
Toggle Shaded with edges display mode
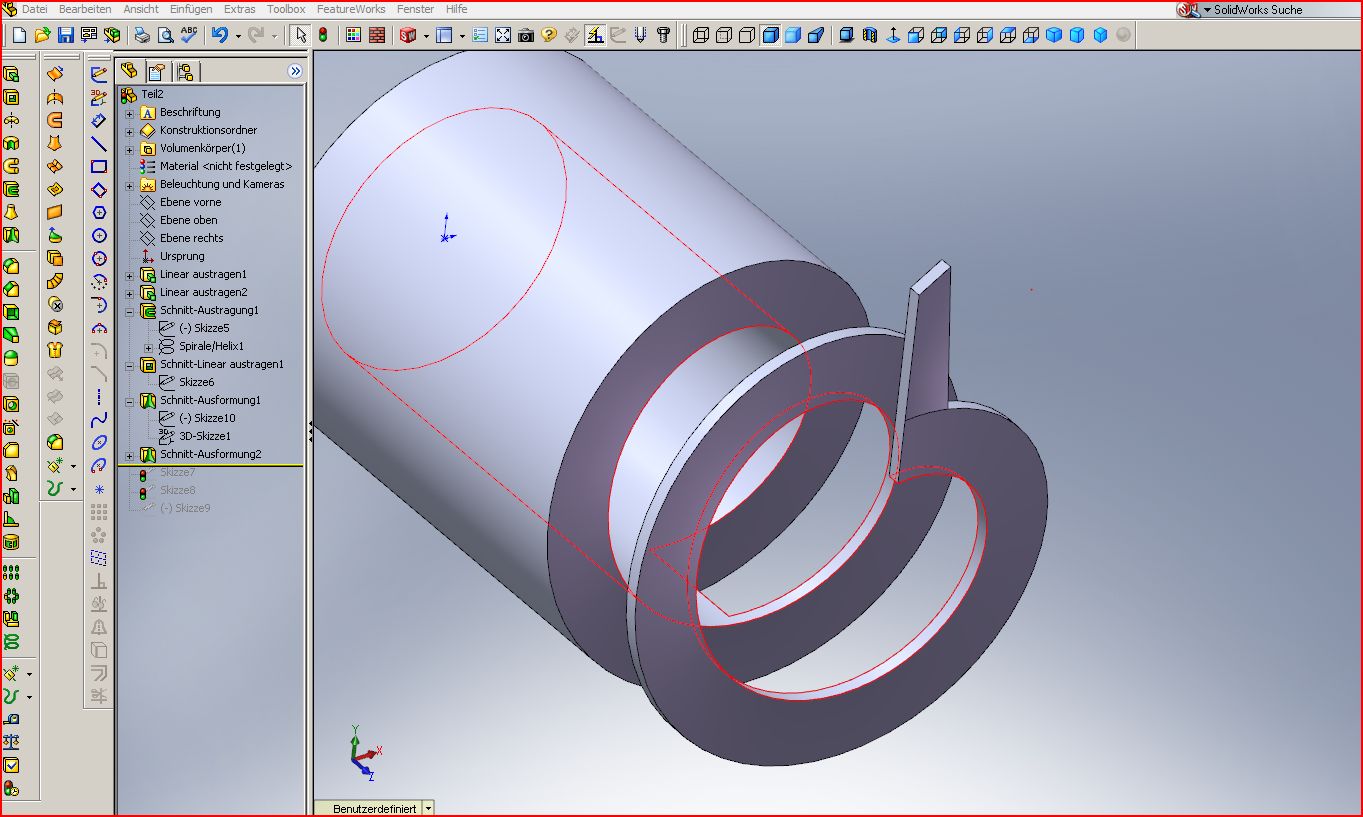[x=770, y=35]
